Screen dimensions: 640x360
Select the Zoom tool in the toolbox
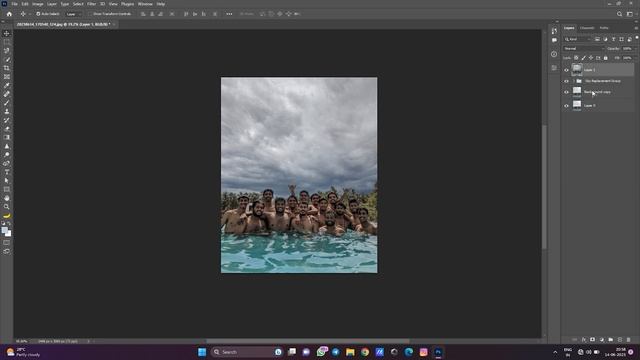7,207
